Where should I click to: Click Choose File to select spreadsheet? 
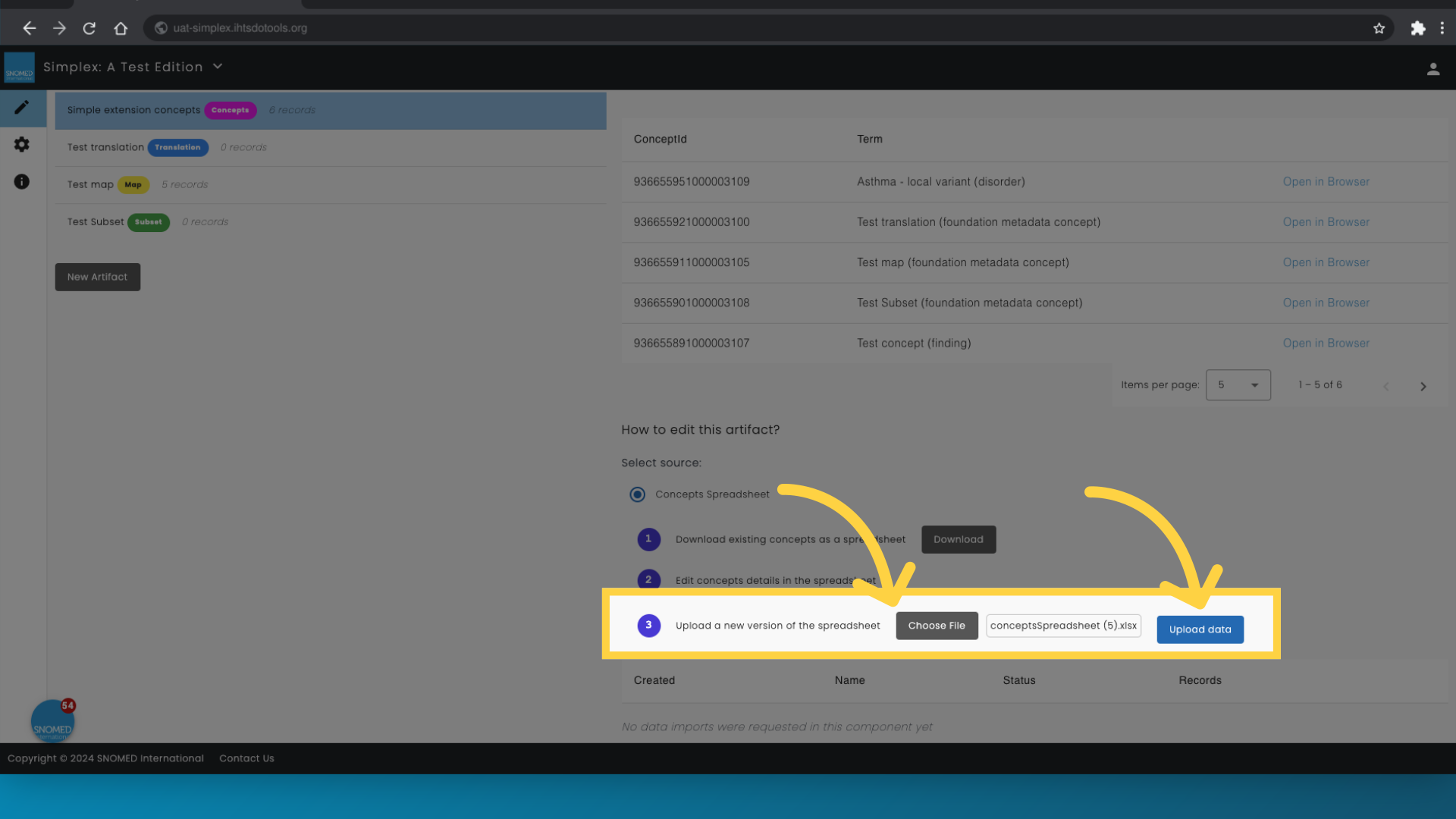point(936,625)
